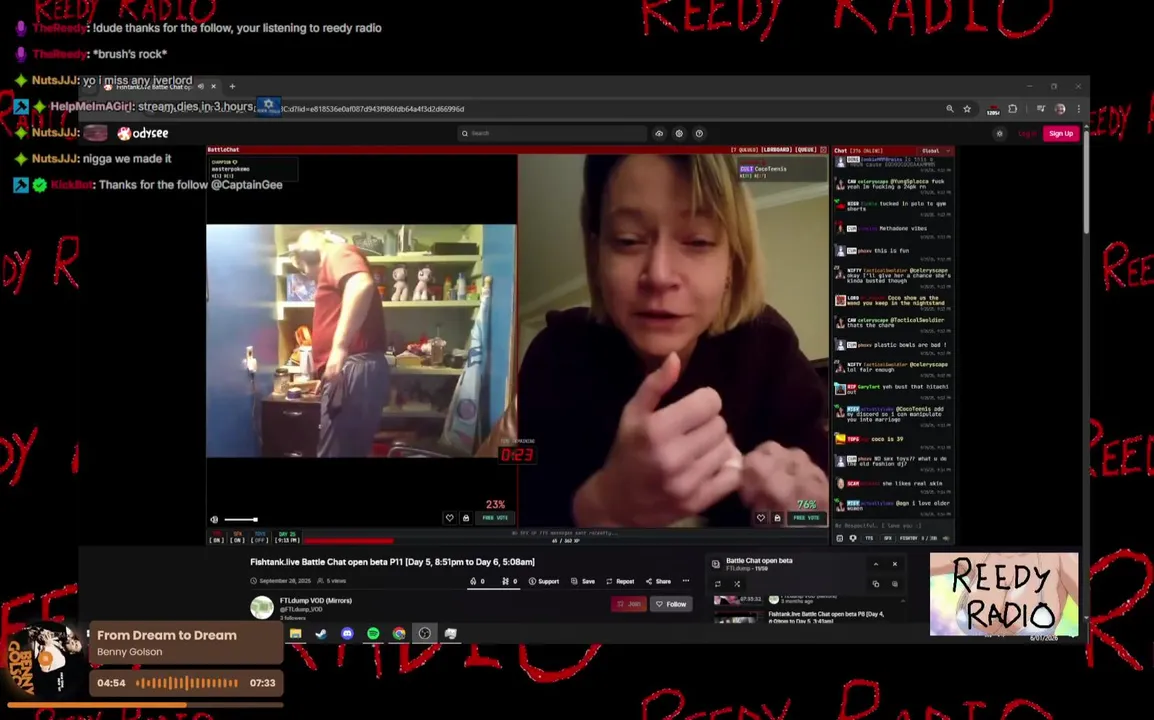The width and height of the screenshot is (1154, 720).
Task: Click the fire reaction on the Odysee video
Action: point(477,581)
